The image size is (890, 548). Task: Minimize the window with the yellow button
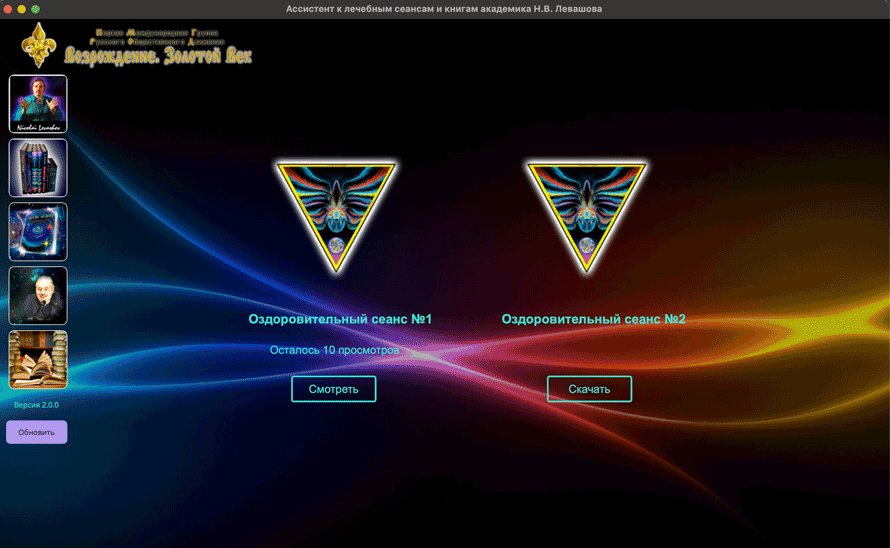[22, 9]
